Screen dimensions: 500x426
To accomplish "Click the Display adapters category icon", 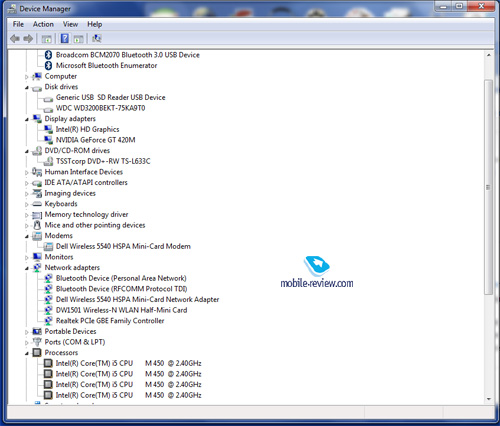I will pyautogui.click(x=37, y=119).
